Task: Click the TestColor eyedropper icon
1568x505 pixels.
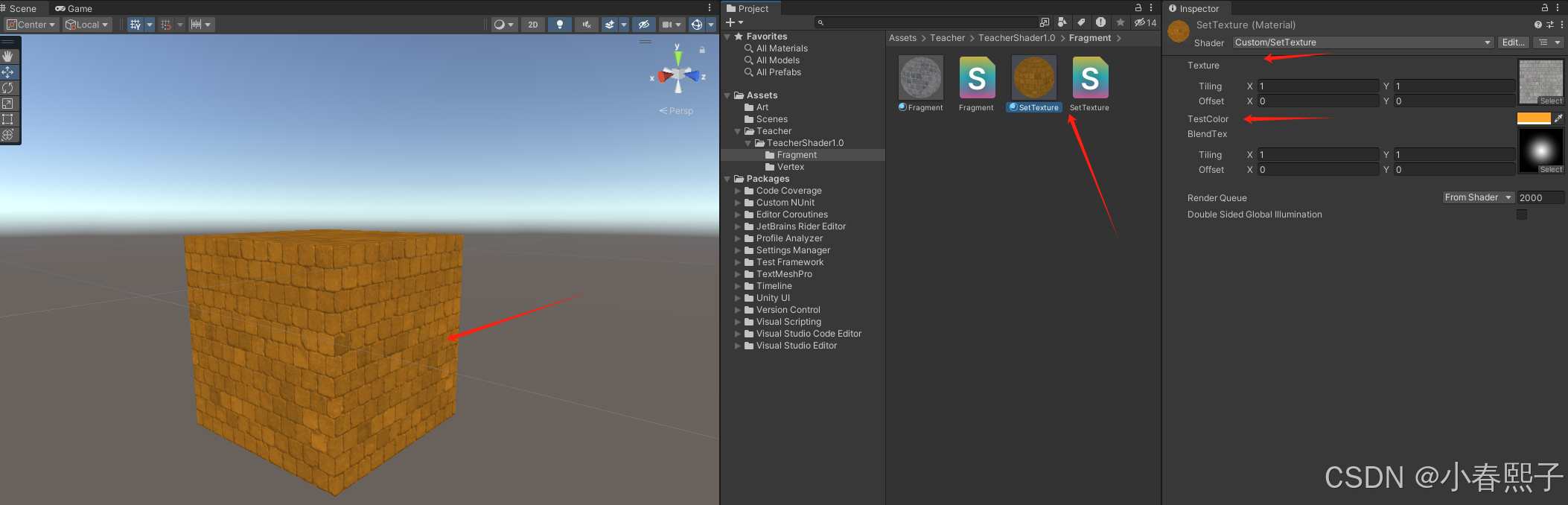Action: point(1558,118)
